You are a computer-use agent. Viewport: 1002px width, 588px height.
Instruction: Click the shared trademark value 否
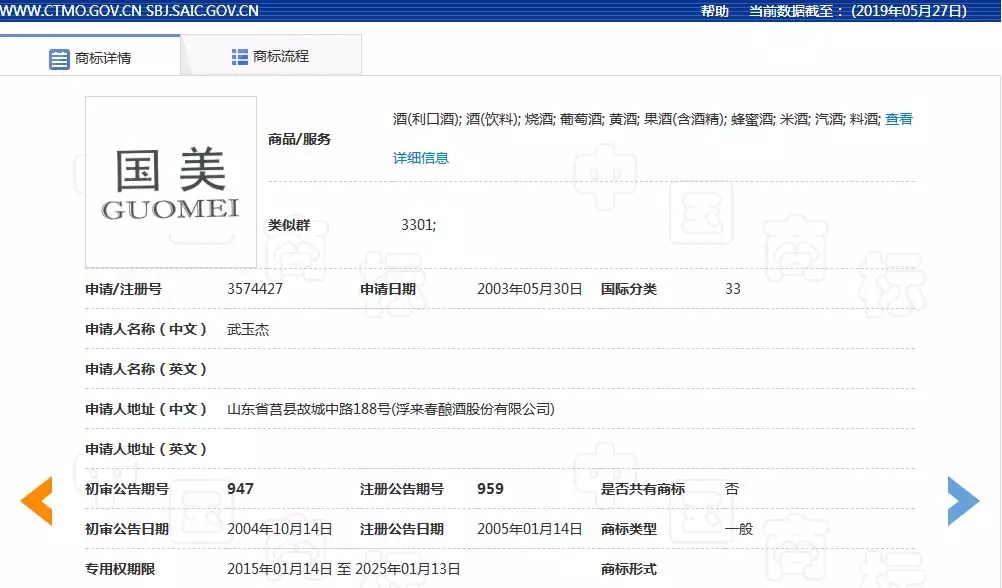pos(732,489)
